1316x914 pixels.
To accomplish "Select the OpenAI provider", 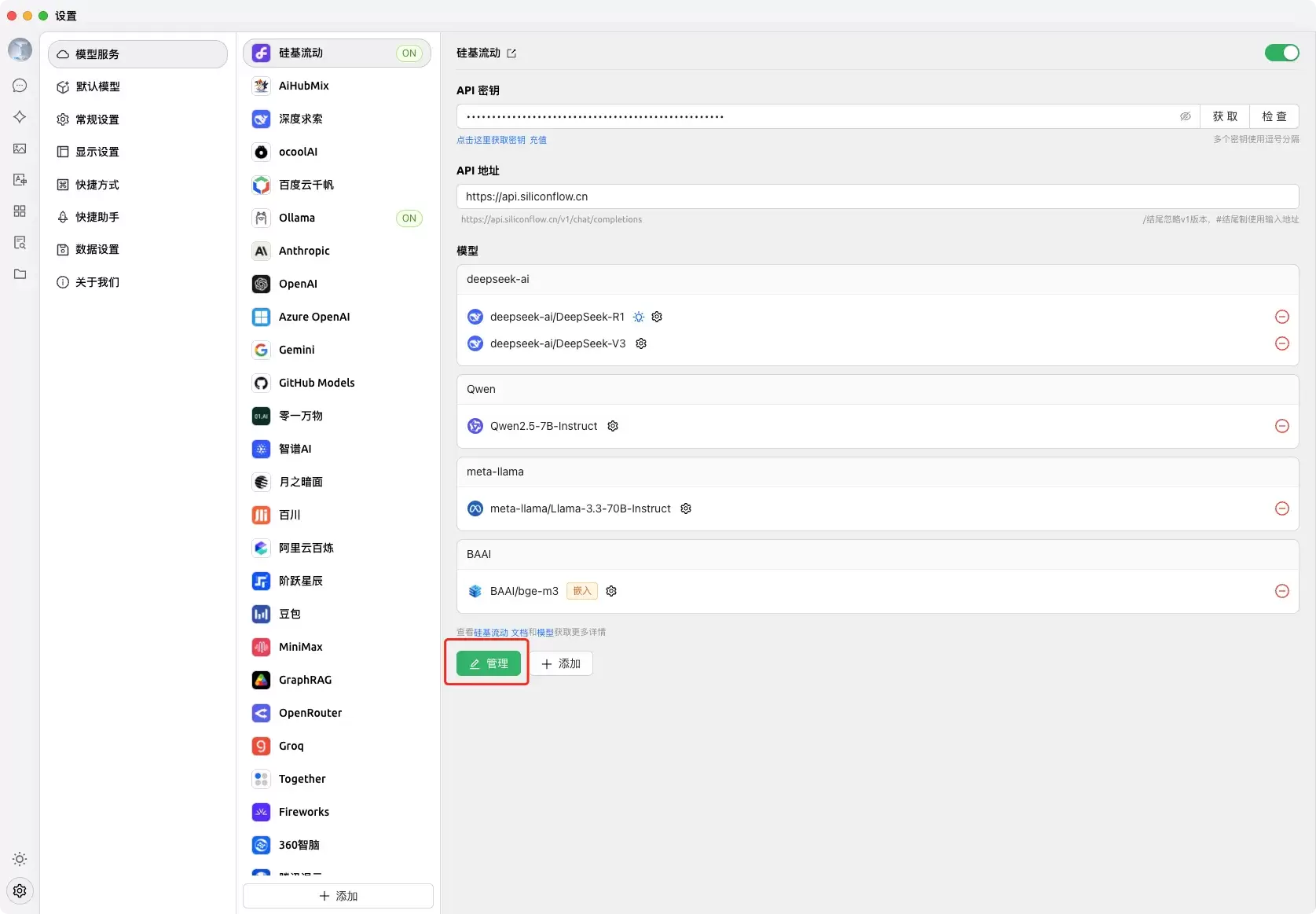I will [337, 284].
